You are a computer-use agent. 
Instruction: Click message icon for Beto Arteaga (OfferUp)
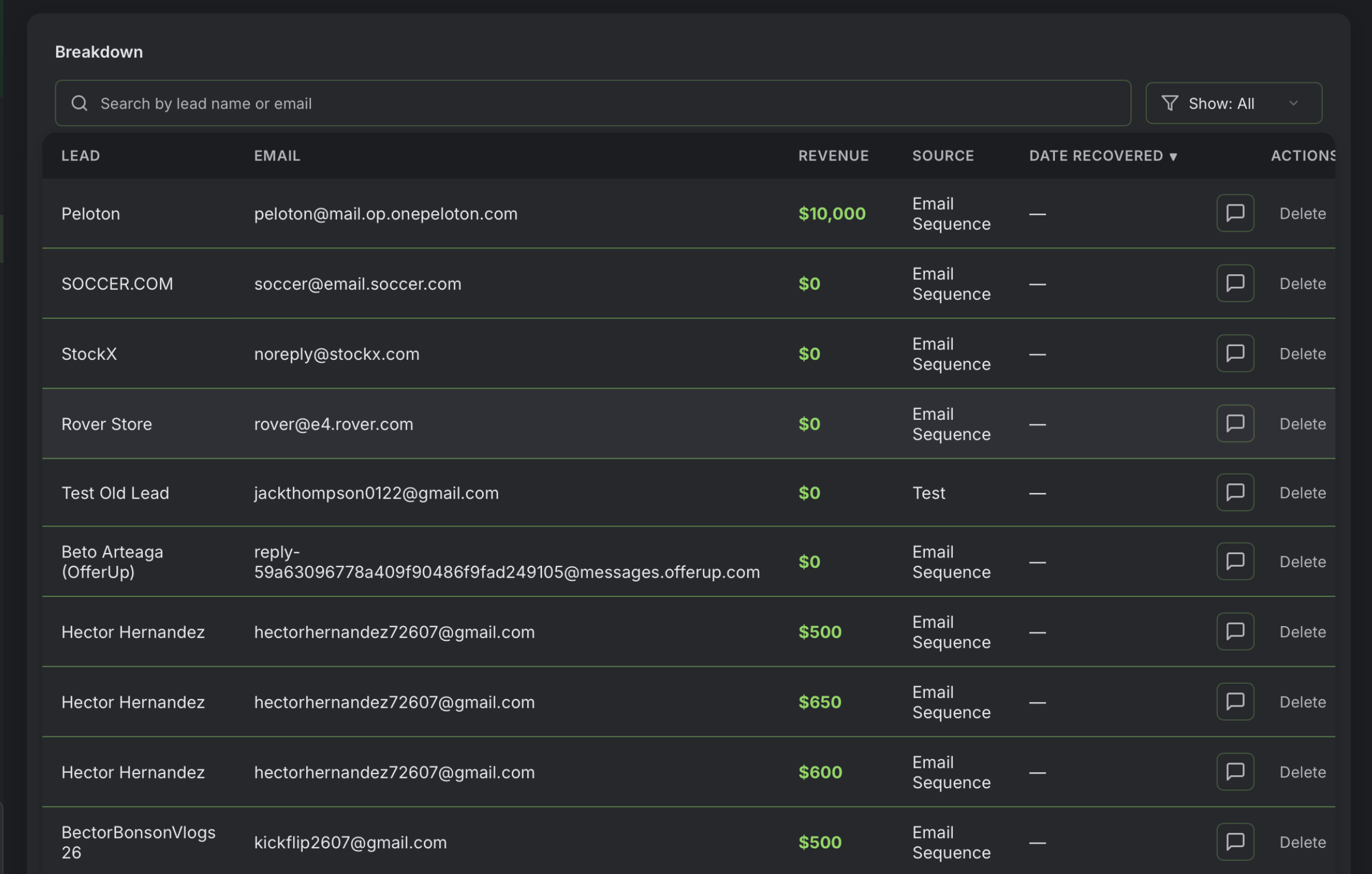click(x=1235, y=562)
